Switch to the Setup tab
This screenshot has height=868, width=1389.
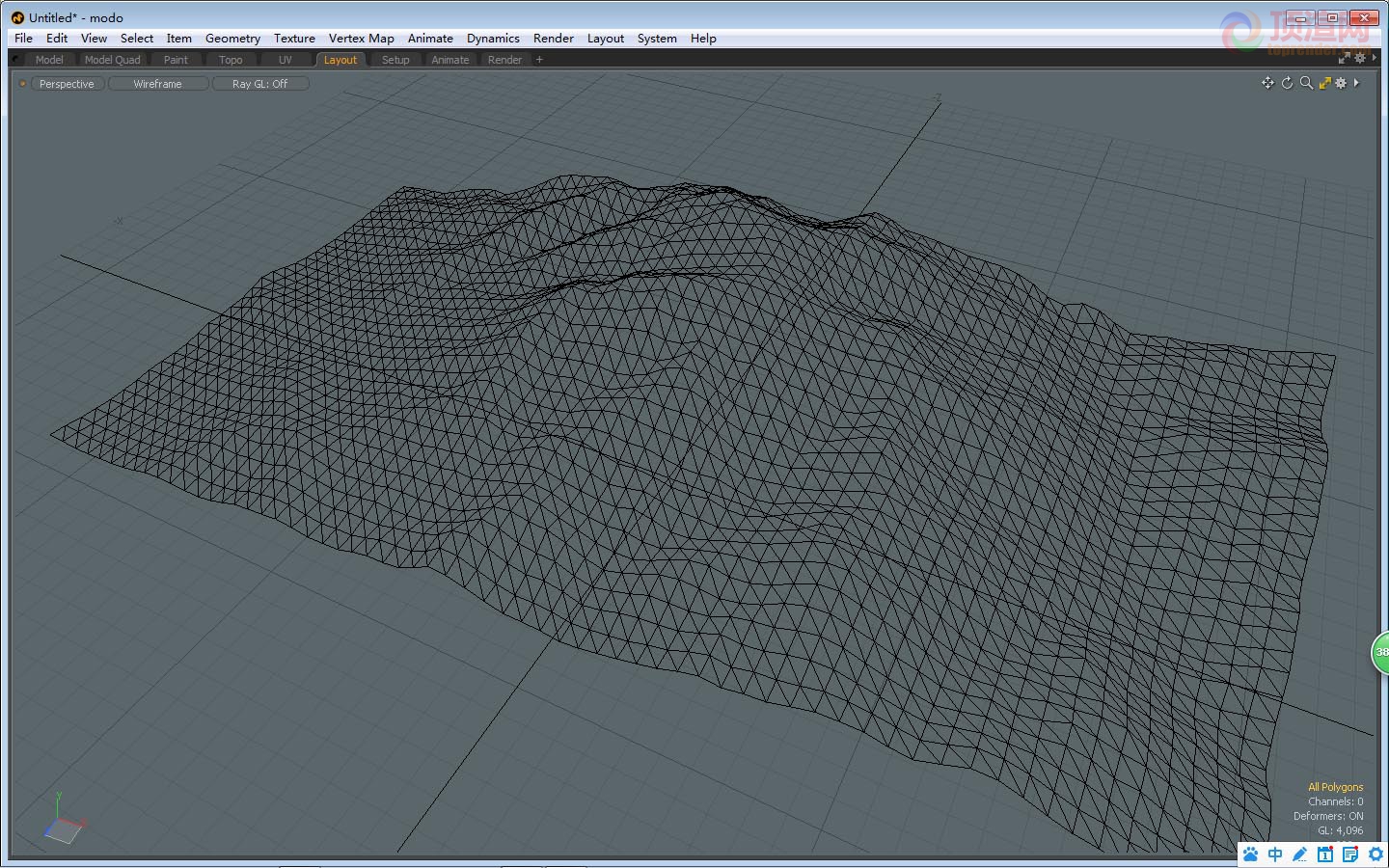(395, 60)
